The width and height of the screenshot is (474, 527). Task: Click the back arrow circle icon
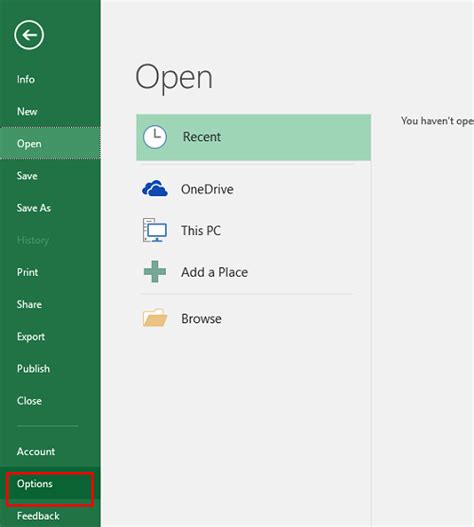[x=29, y=35]
